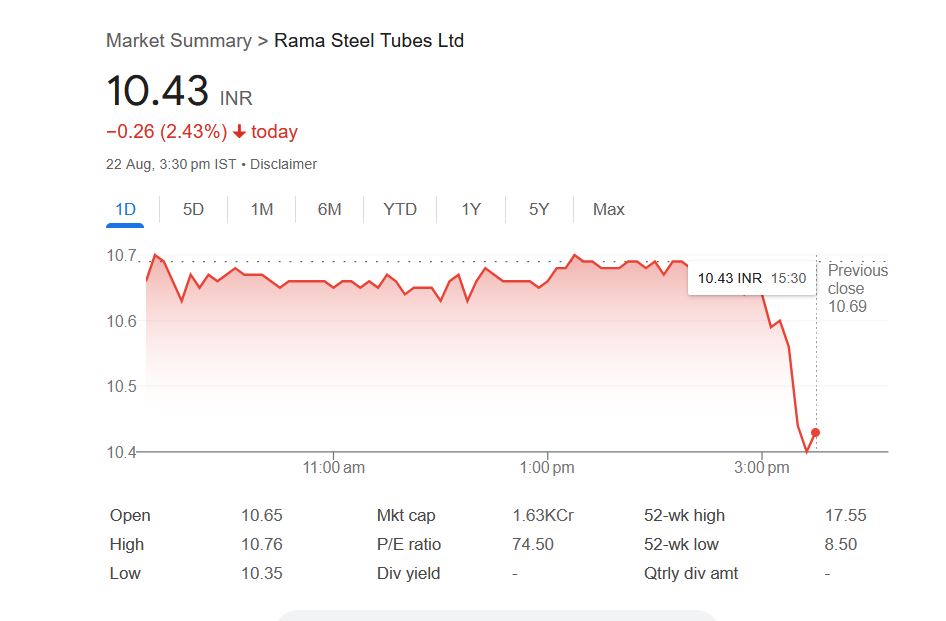Switch to the 5D chart tab

(x=193, y=209)
